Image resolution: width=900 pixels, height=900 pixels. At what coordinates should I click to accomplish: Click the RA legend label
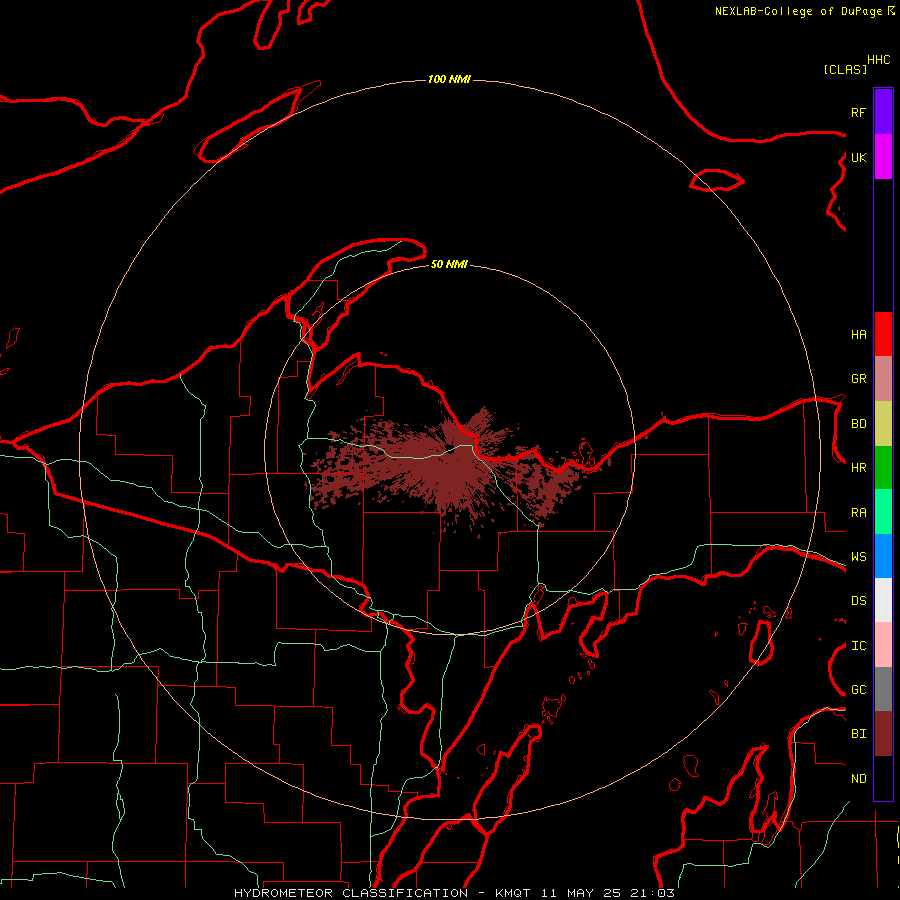[x=859, y=513]
